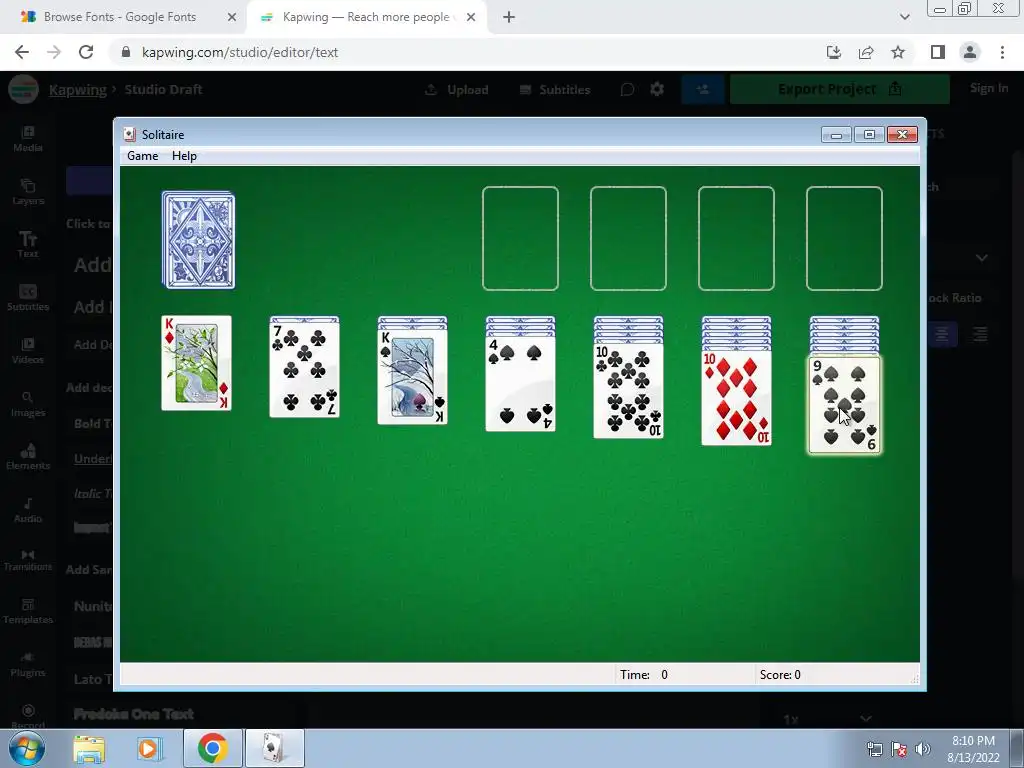Open Layers in Kapwing sidebar
This screenshot has width=1024, height=768.
[27, 192]
